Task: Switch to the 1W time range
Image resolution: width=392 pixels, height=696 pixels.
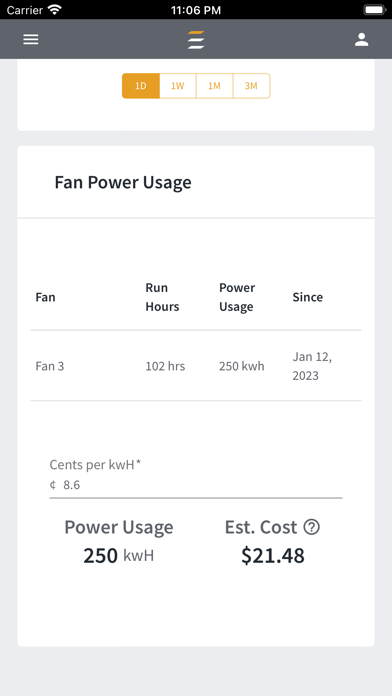Action: point(178,86)
